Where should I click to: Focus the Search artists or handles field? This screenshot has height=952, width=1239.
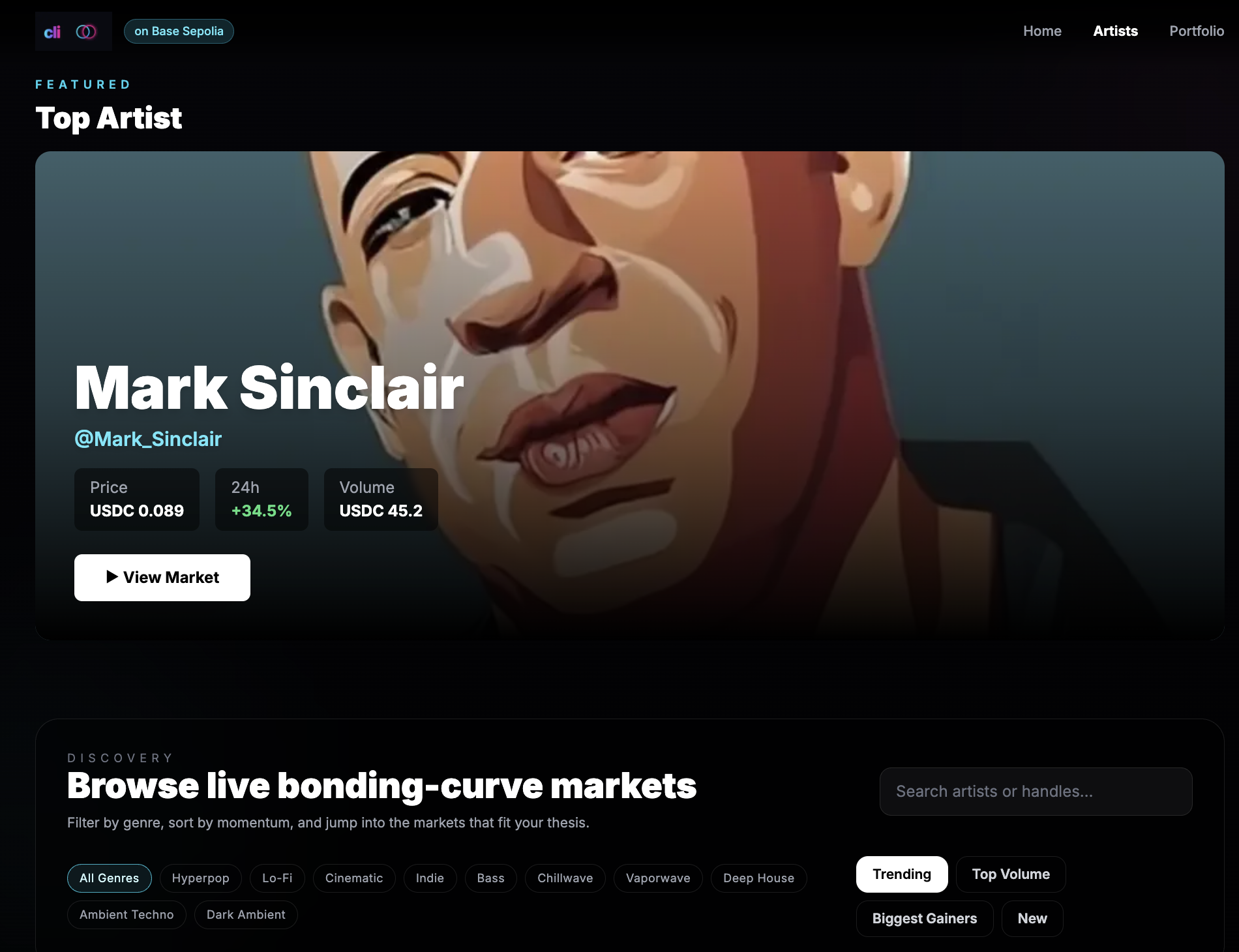pos(1036,792)
